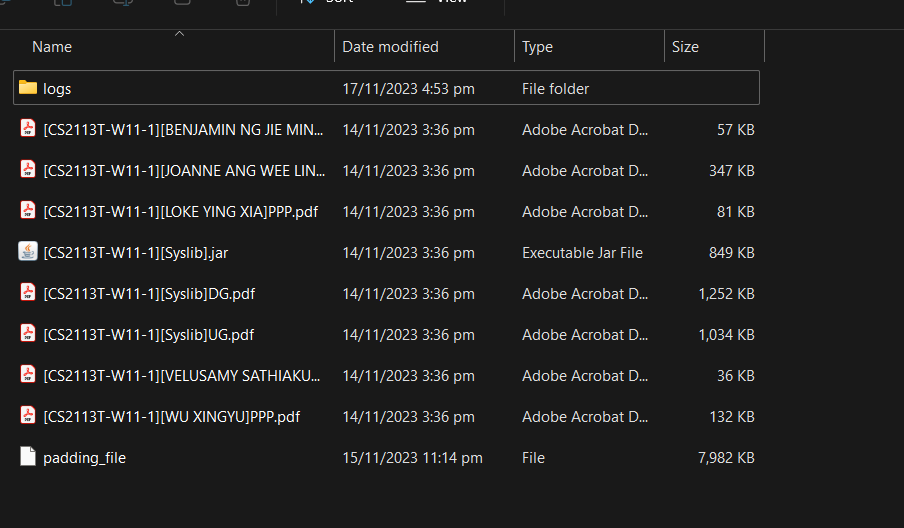Click the date modified of the [Syslib]DG.pdf row

(x=408, y=293)
